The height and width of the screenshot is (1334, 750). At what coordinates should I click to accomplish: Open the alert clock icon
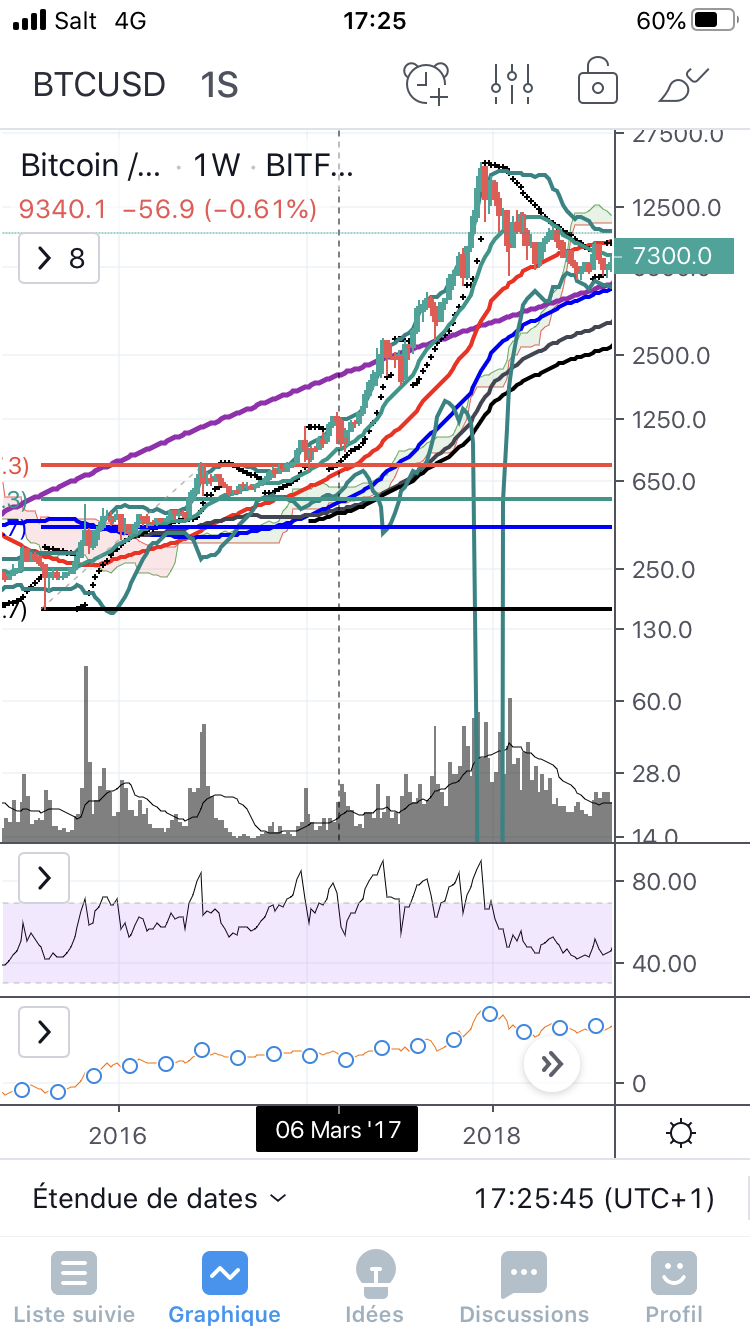(x=427, y=84)
